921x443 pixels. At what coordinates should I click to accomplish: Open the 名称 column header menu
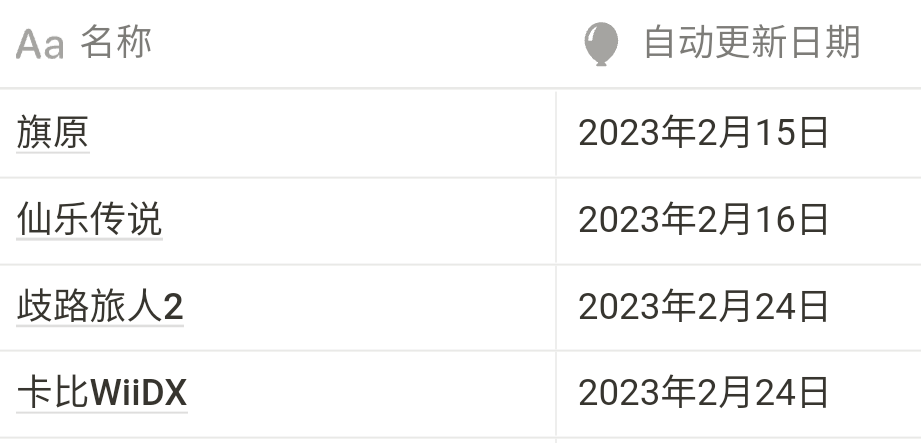point(116,44)
